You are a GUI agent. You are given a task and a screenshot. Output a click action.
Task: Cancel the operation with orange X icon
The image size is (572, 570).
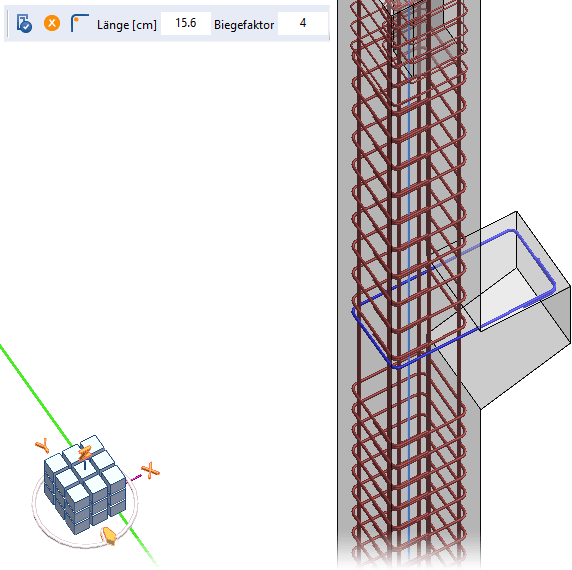tap(52, 23)
